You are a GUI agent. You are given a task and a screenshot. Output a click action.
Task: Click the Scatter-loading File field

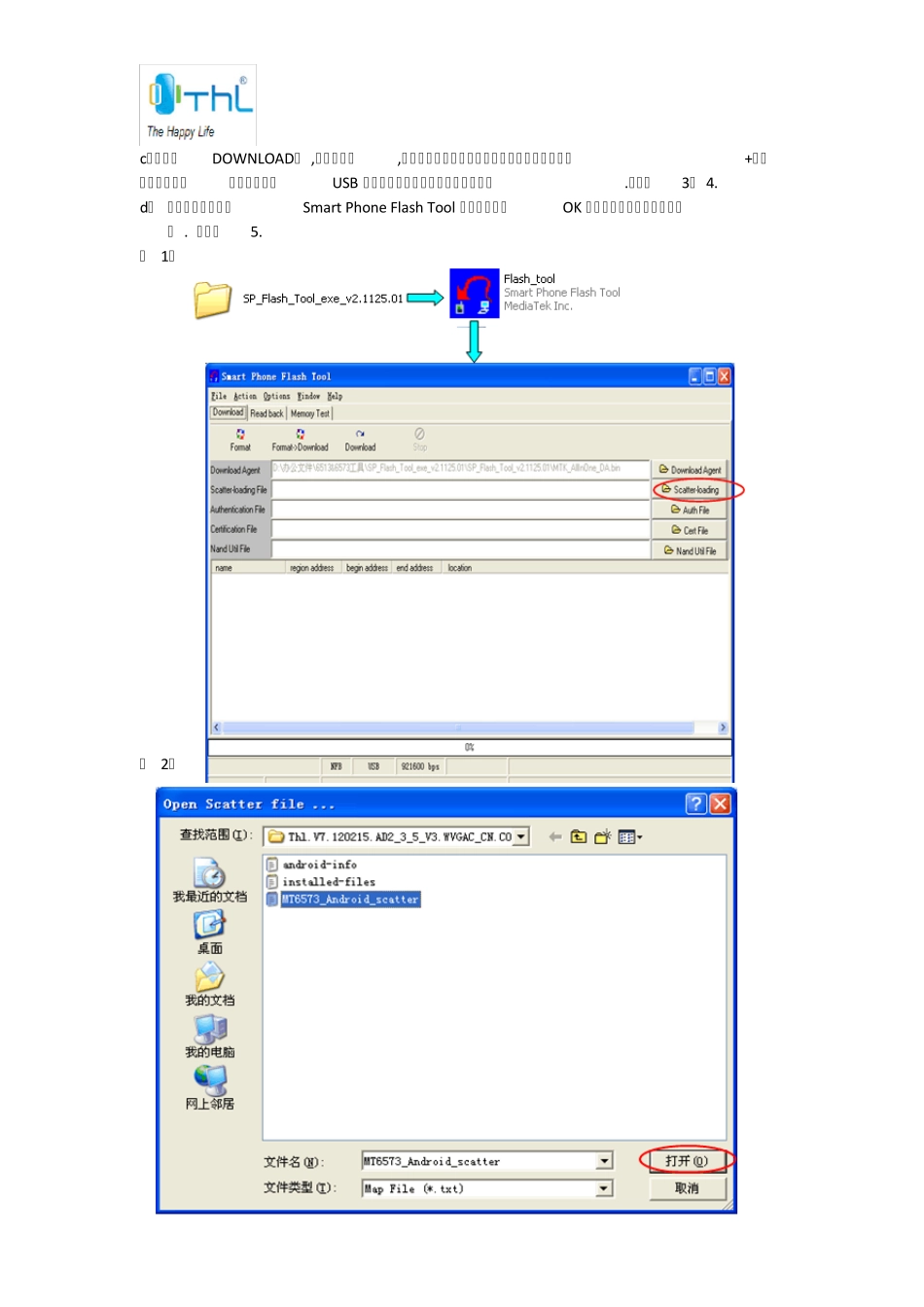460,489
